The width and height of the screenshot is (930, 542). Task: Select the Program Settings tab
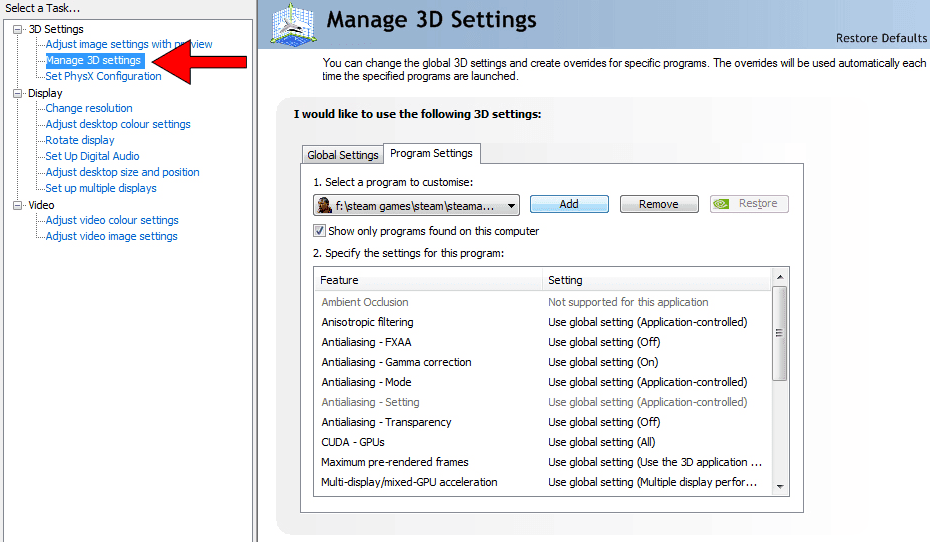pos(431,153)
